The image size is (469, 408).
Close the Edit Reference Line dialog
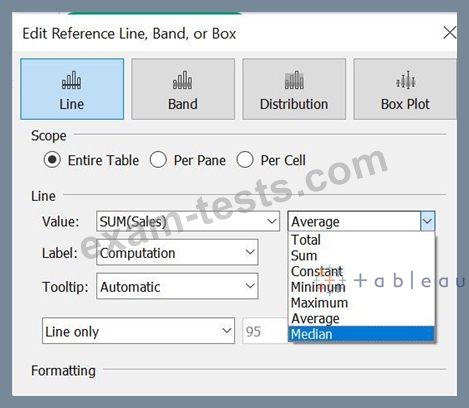pyautogui.click(x=450, y=33)
